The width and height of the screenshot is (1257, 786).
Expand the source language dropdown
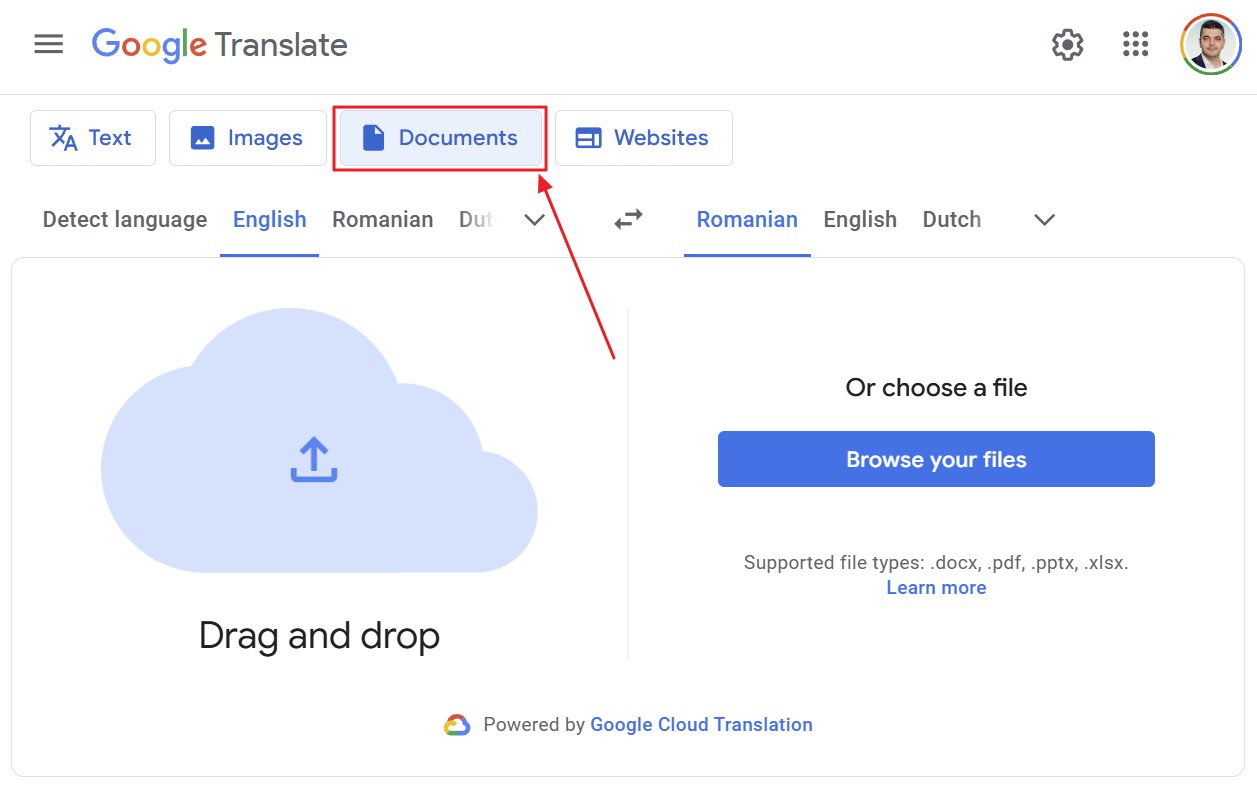534,221
